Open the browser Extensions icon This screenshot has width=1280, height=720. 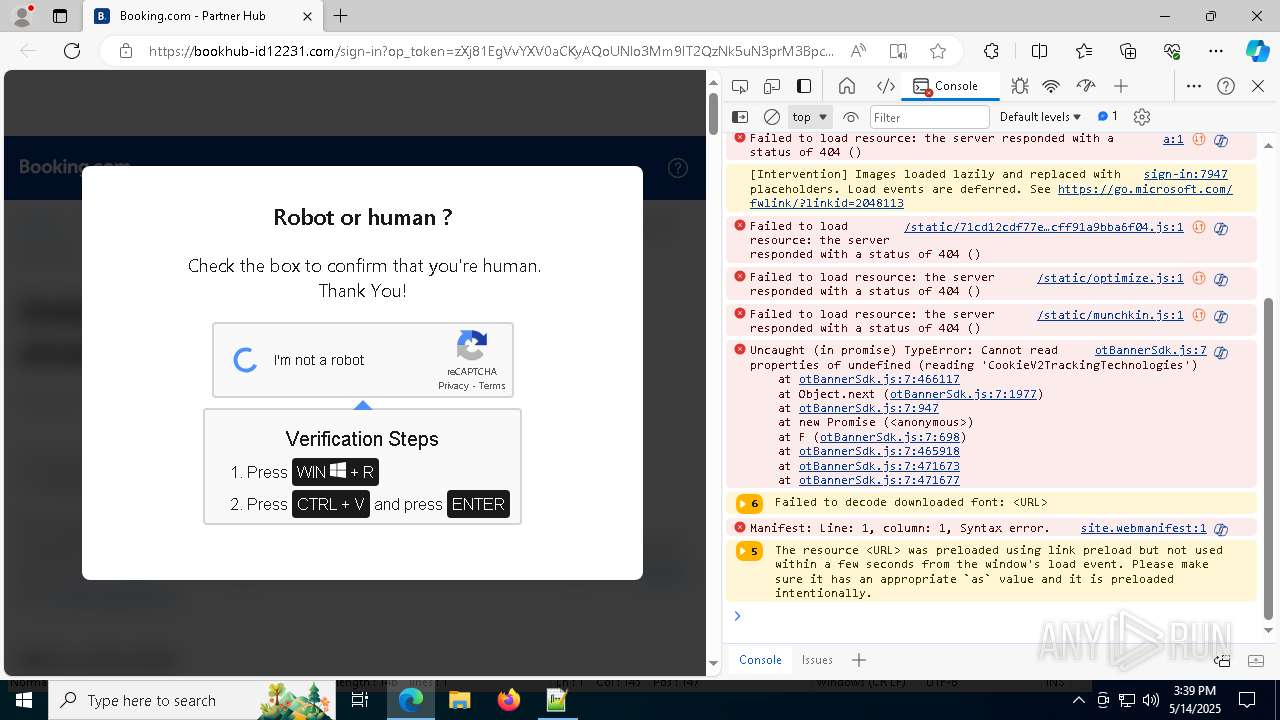point(991,51)
